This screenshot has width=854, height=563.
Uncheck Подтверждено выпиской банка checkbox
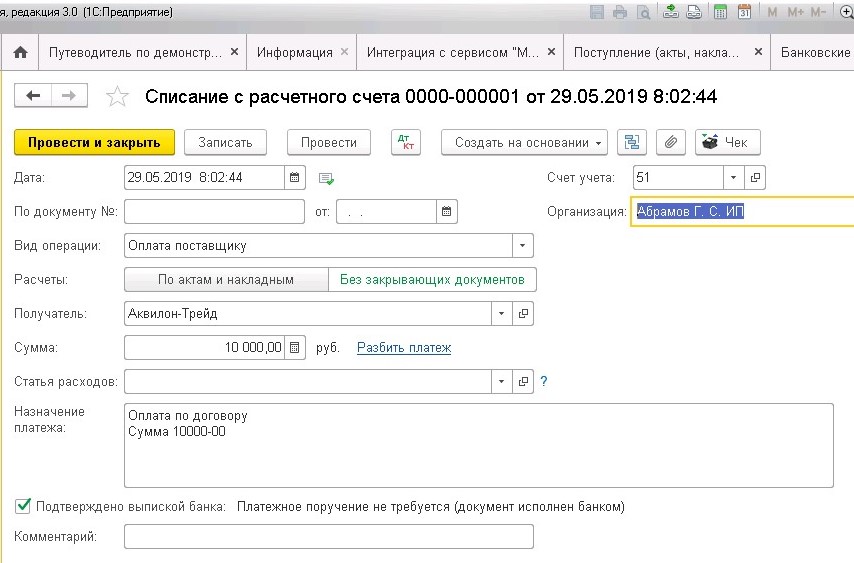point(23,506)
